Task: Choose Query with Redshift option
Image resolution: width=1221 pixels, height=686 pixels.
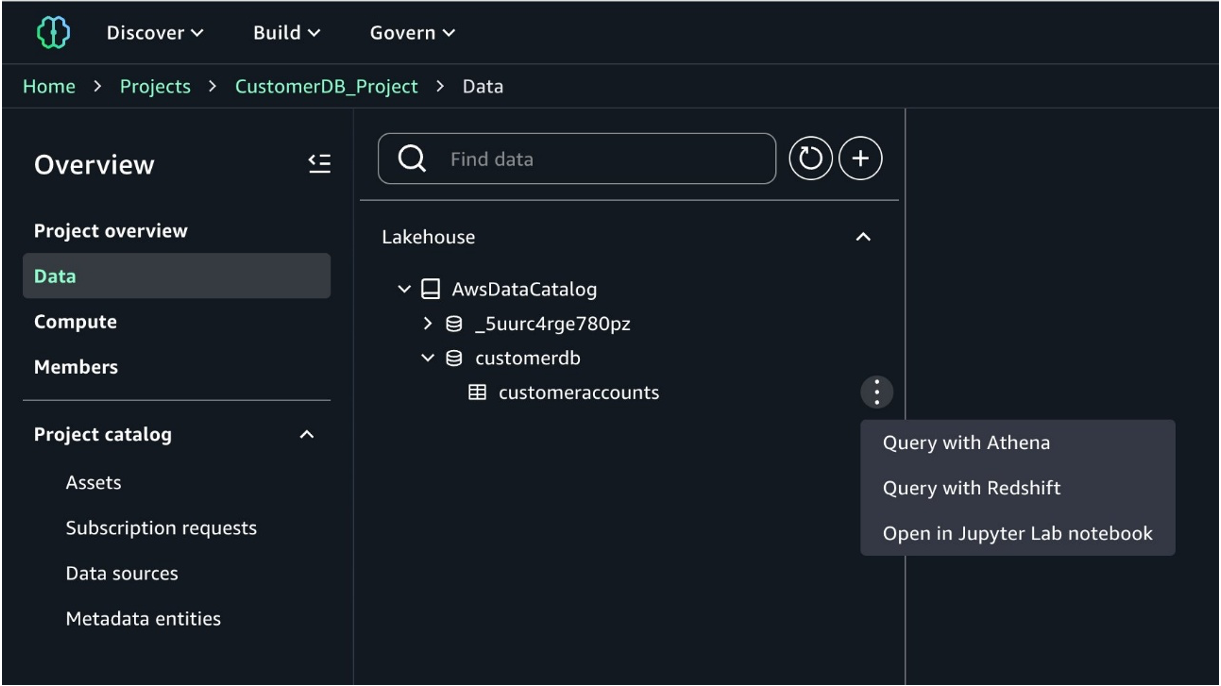Action: (971, 488)
